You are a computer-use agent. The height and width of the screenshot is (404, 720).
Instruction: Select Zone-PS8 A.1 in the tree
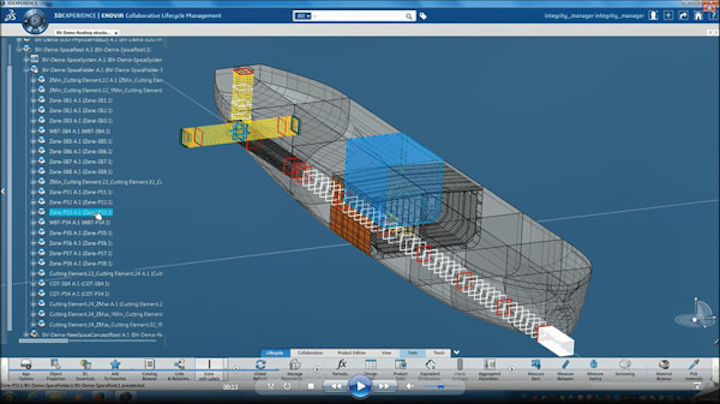click(x=81, y=264)
